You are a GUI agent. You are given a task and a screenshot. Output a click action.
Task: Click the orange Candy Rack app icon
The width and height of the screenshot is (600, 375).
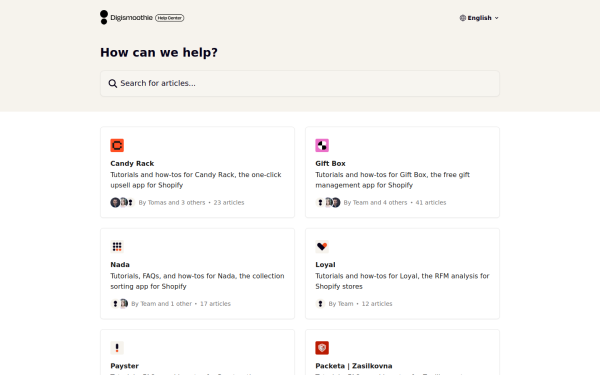(x=117, y=145)
